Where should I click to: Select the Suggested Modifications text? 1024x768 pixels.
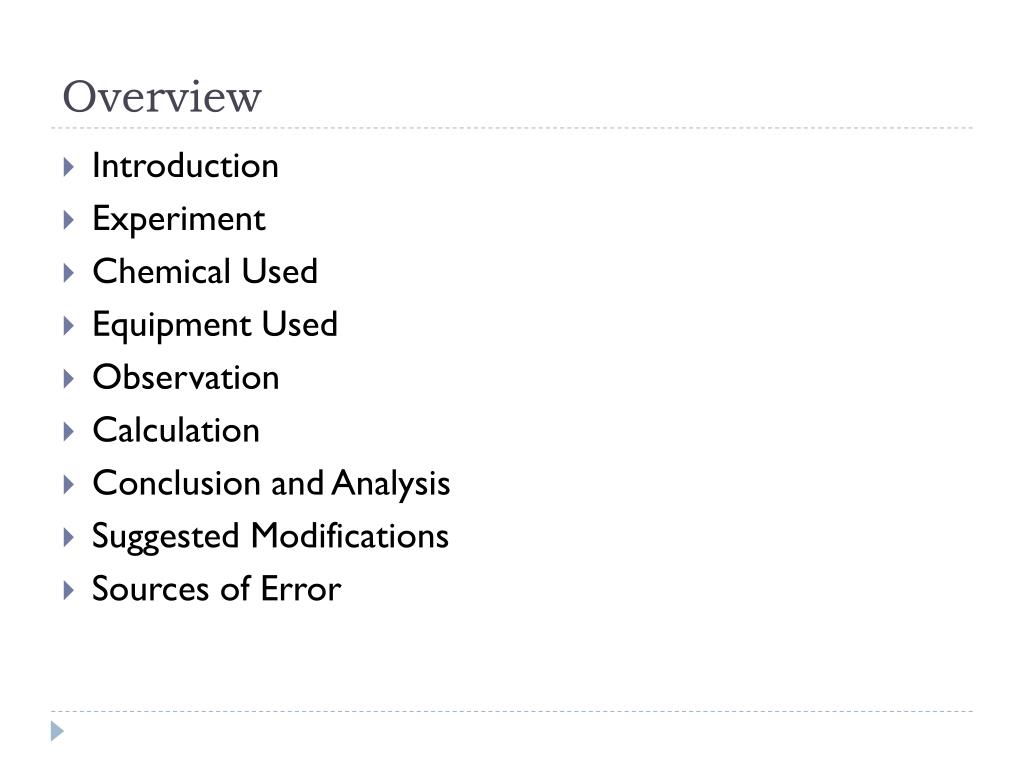click(x=270, y=537)
